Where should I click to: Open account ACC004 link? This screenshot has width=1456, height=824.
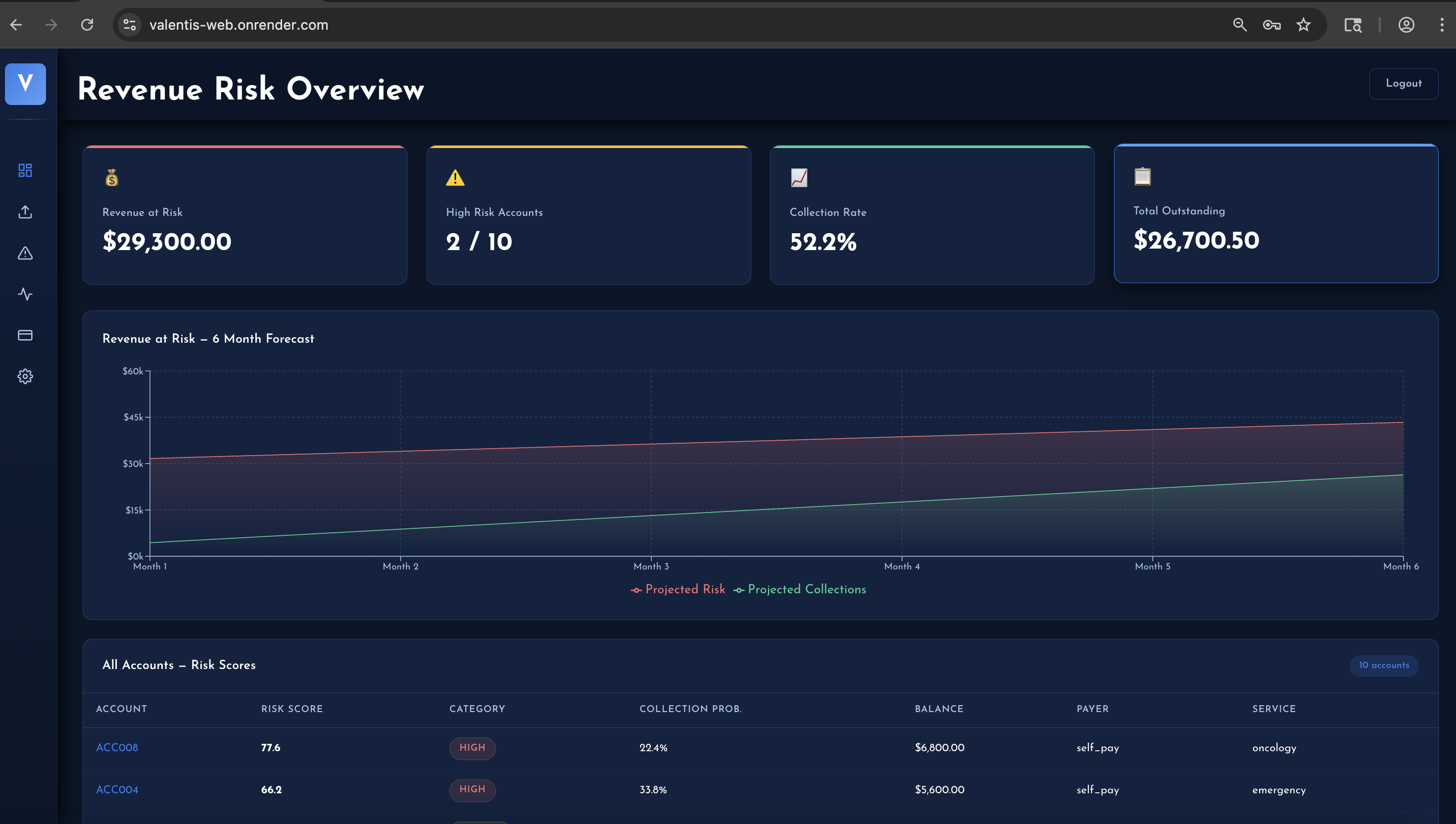(x=117, y=789)
